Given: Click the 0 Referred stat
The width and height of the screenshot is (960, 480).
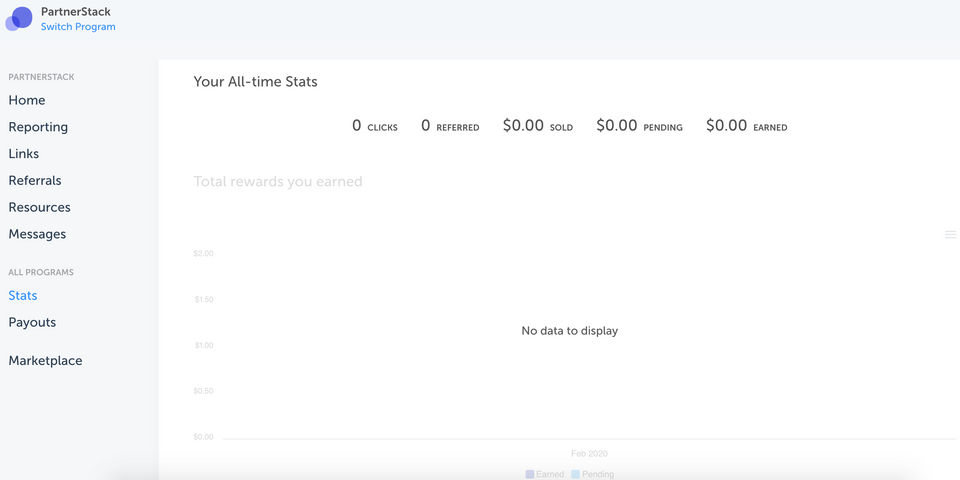Looking at the screenshot, I should pos(450,126).
